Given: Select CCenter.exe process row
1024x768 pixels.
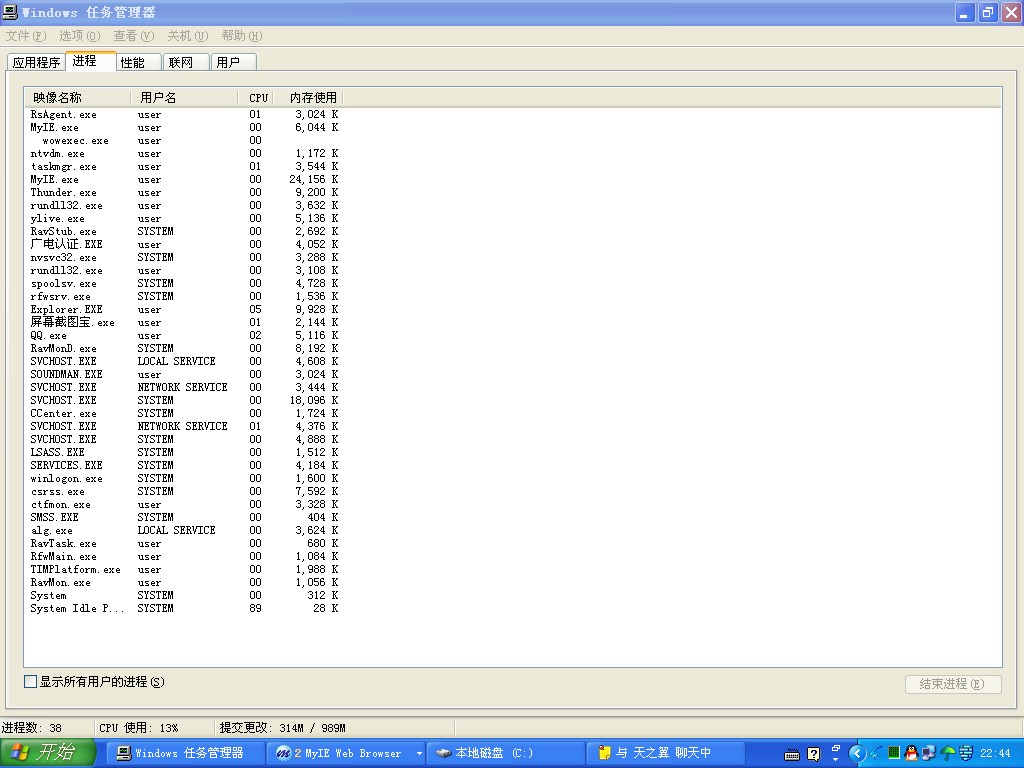Looking at the screenshot, I should pos(184,413).
